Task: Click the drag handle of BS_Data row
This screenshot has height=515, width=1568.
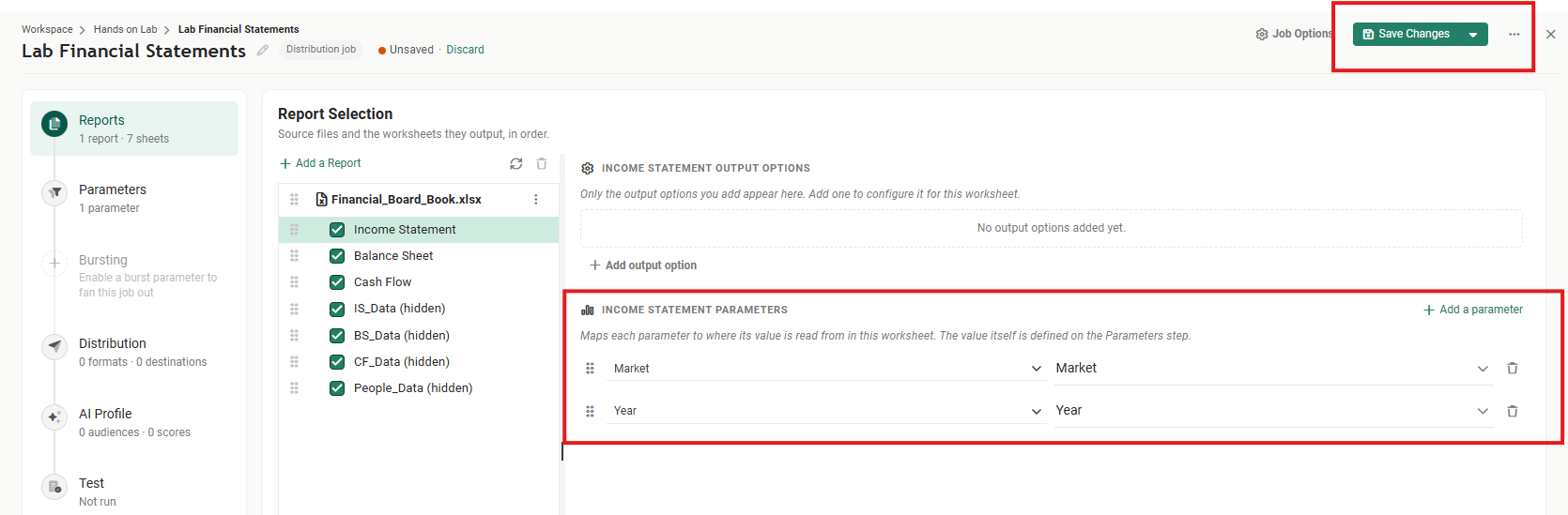Action: (x=294, y=336)
